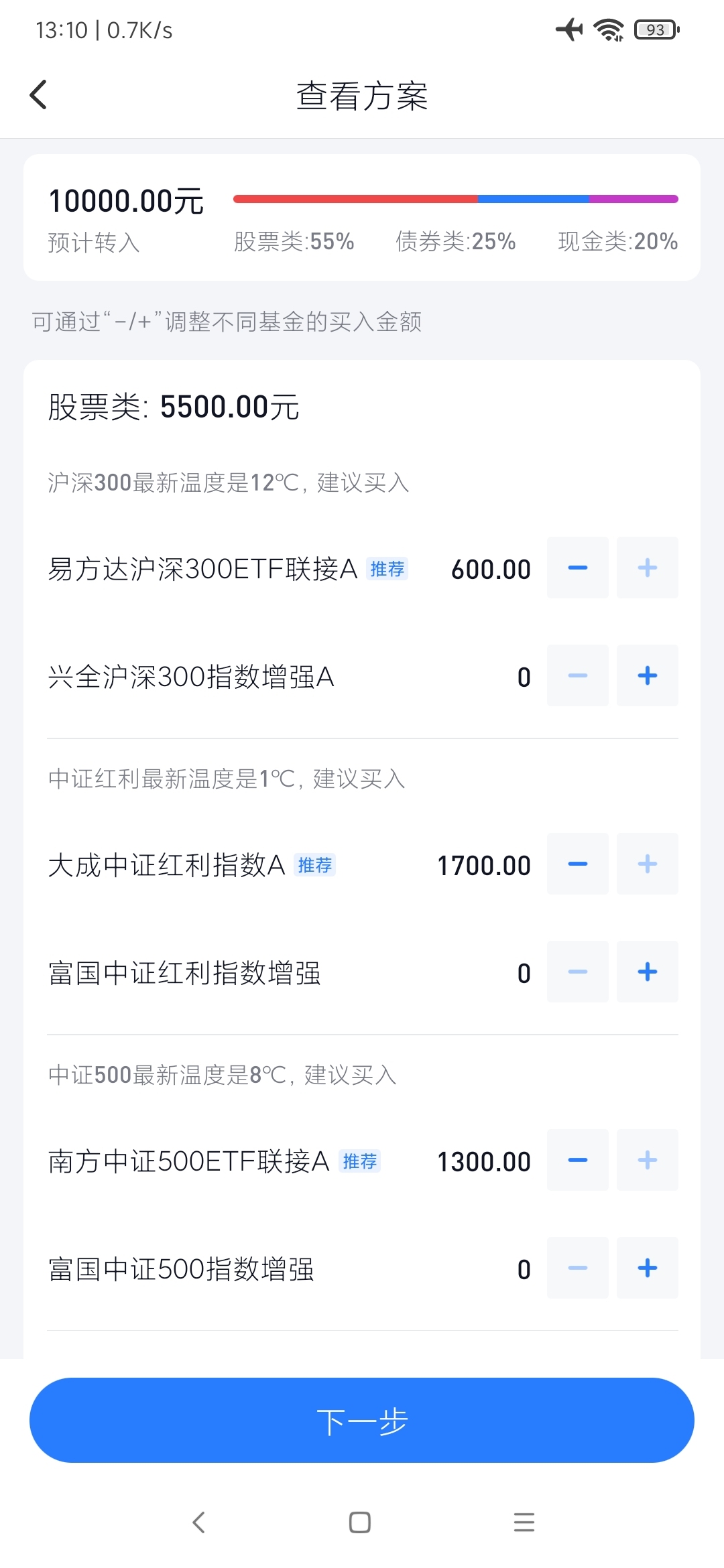724x1568 pixels.
Task: Tap the back arrow in header
Action: (39, 94)
